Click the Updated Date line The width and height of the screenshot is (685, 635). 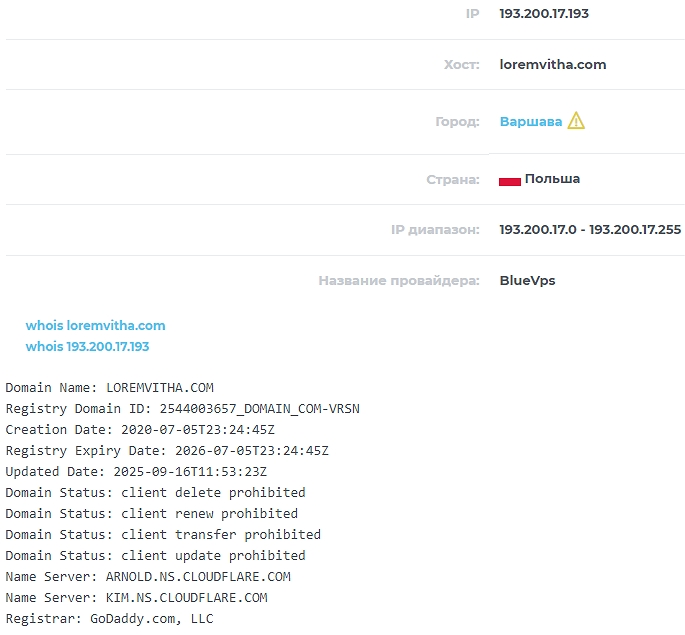136,471
